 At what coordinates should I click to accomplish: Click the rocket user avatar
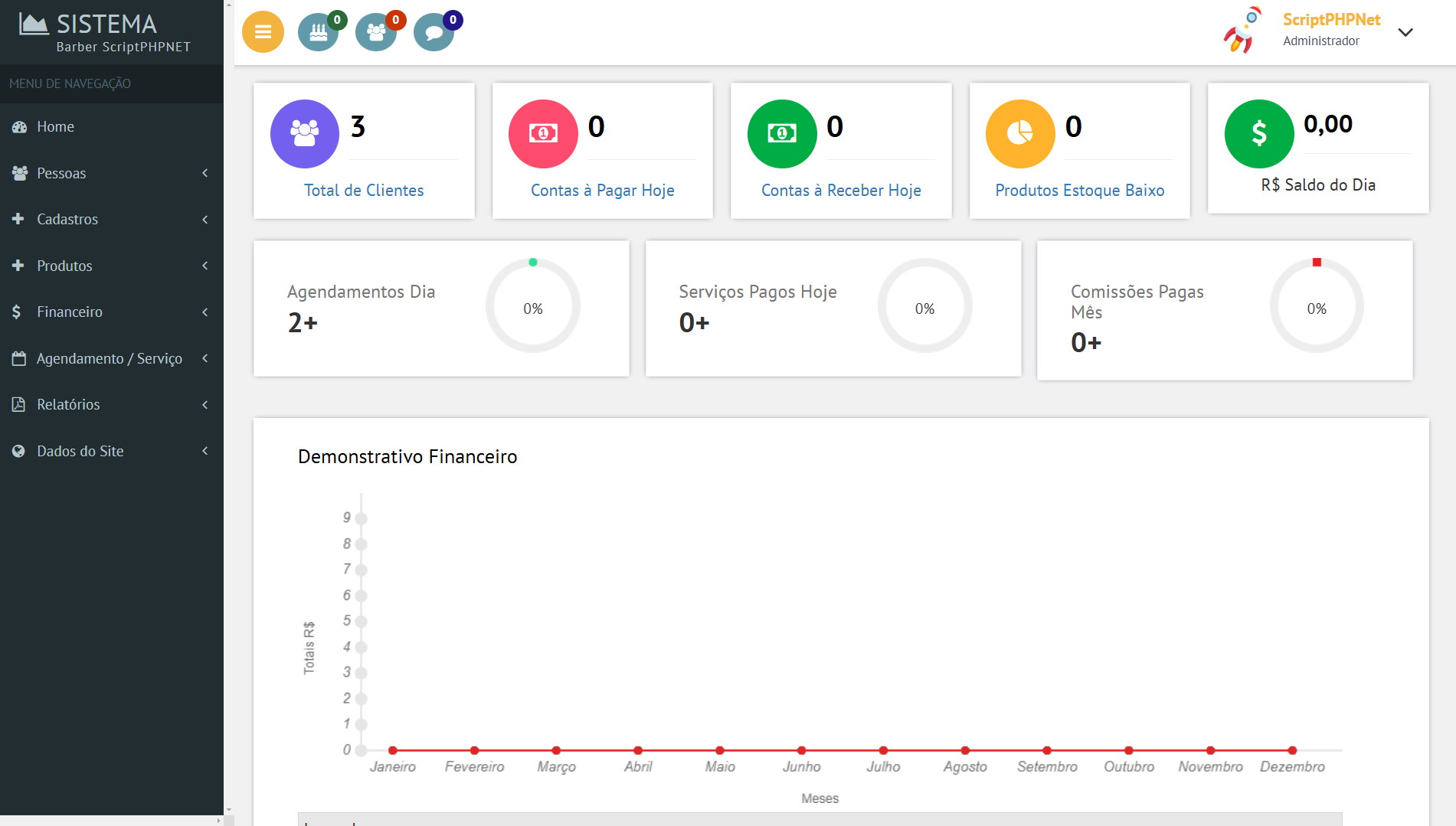pyautogui.click(x=1242, y=31)
